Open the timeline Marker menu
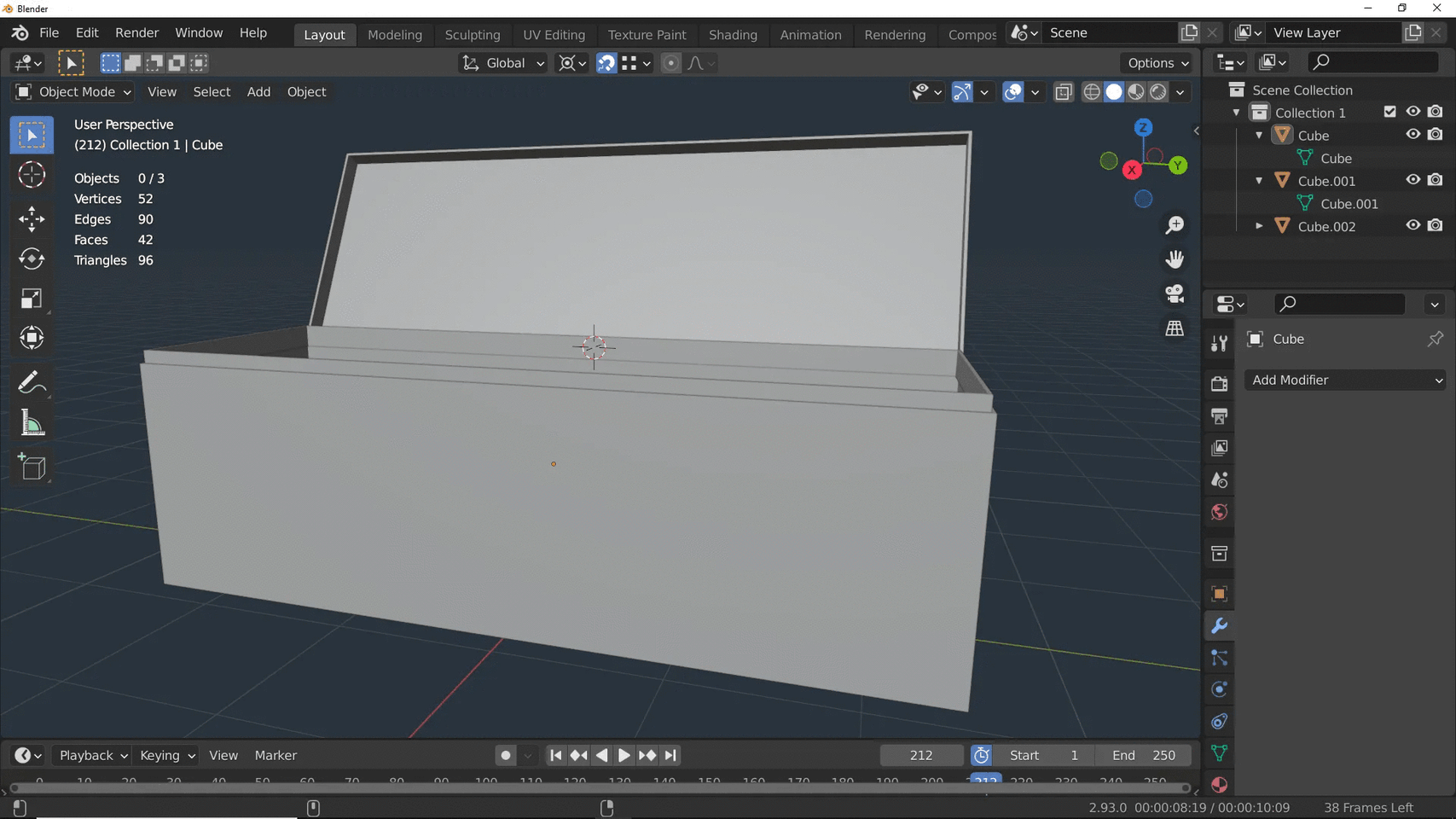This screenshot has height=819, width=1456. pyautogui.click(x=276, y=755)
